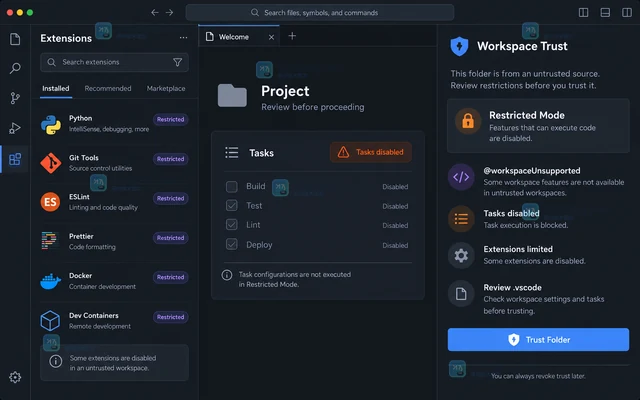
Task: Open the Extensions panel more actions ellipsis
Action: 183,38
